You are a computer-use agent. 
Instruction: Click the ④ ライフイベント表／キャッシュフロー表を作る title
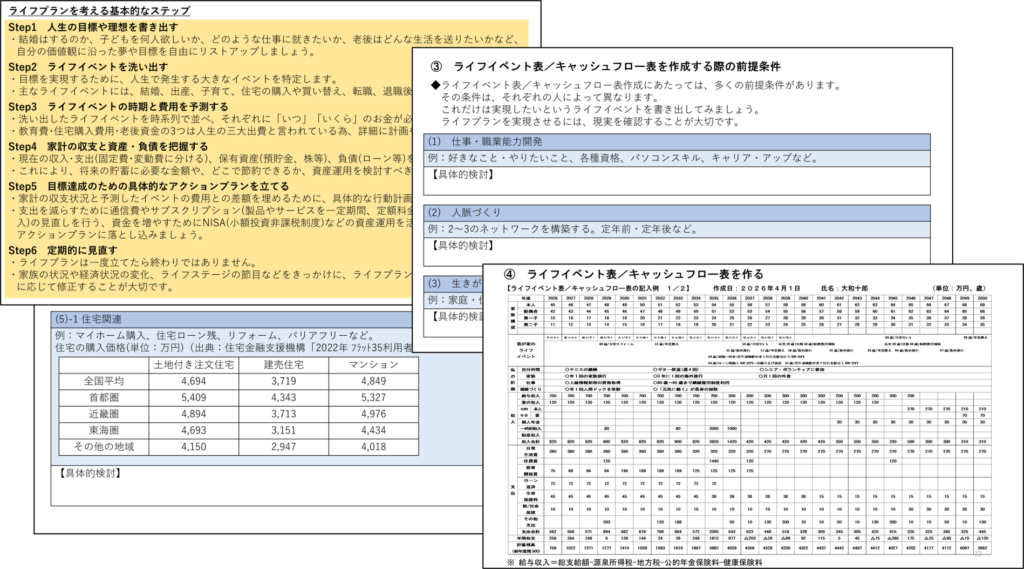pyautogui.click(x=633, y=274)
